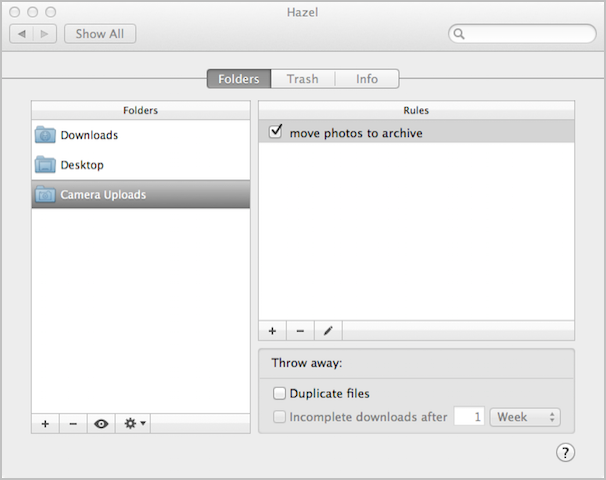
Task: Select the "move photos to archive" rule text
Action: (x=356, y=133)
